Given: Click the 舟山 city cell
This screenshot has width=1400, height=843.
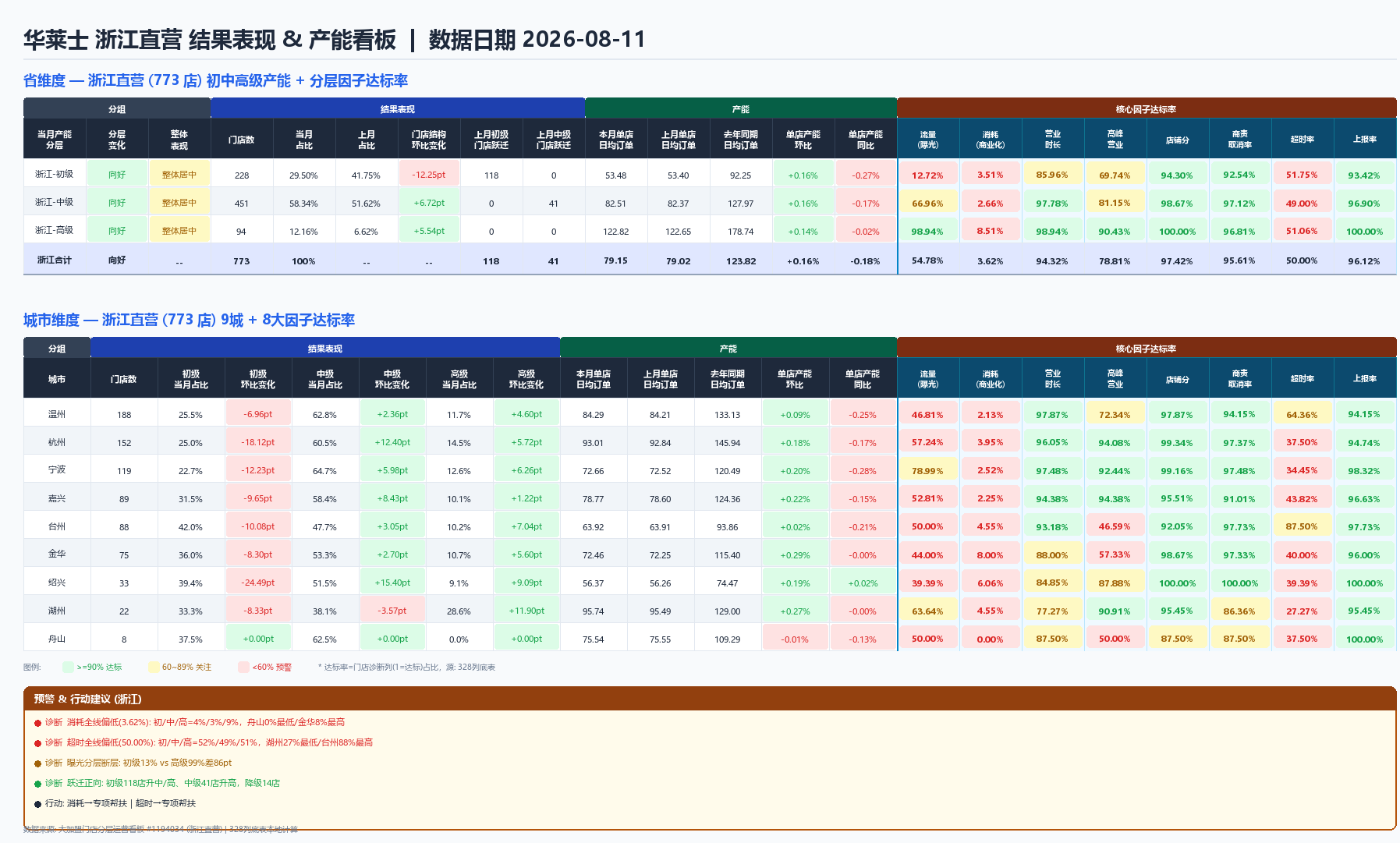Looking at the screenshot, I should pos(57,639).
